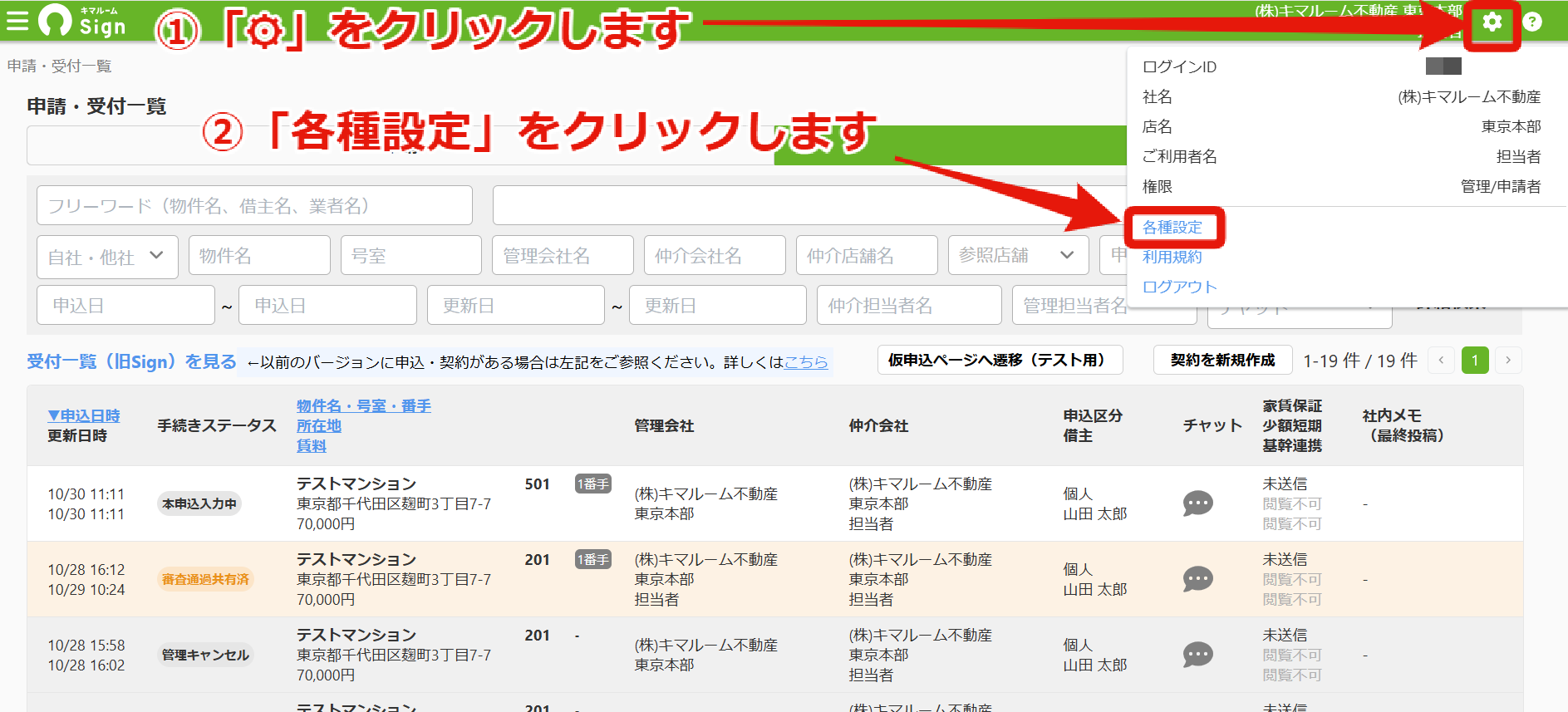Open 利用規約 from the menu

click(x=1172, y=257)
